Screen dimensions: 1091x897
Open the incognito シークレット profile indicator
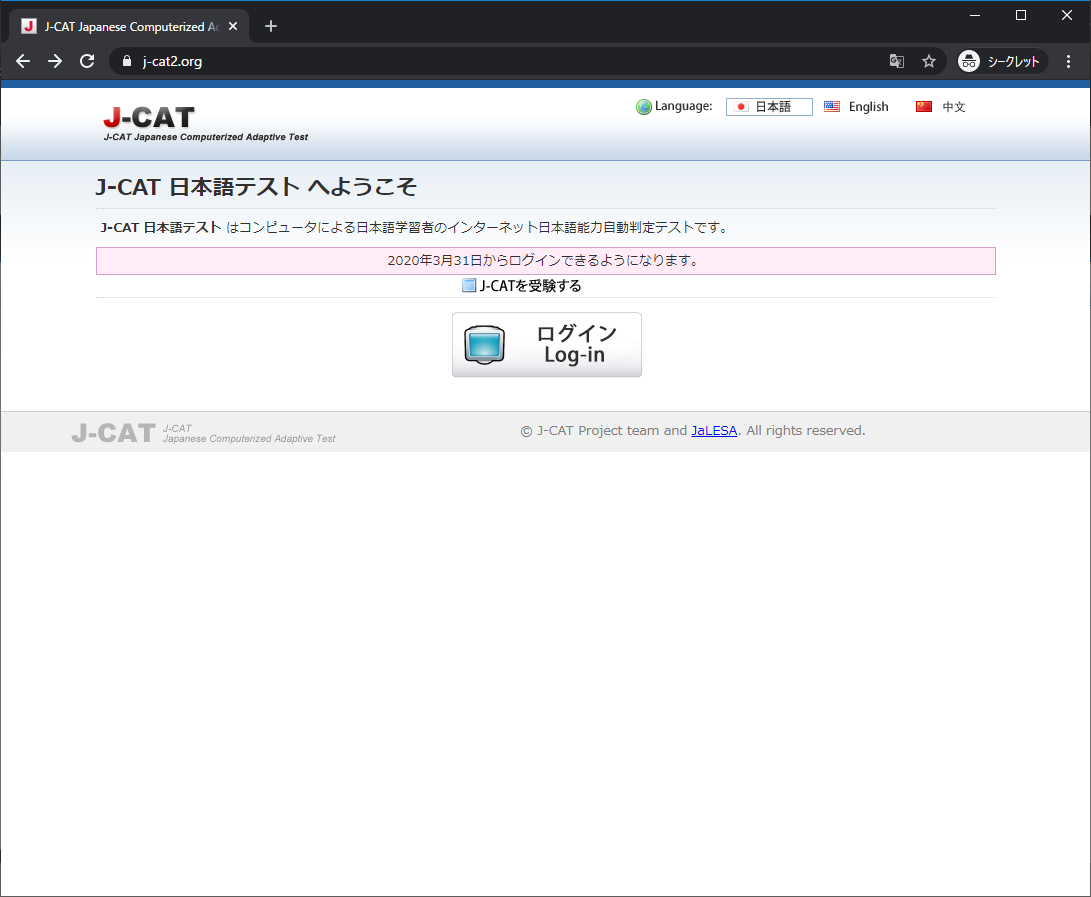(x=1000, y=61)
